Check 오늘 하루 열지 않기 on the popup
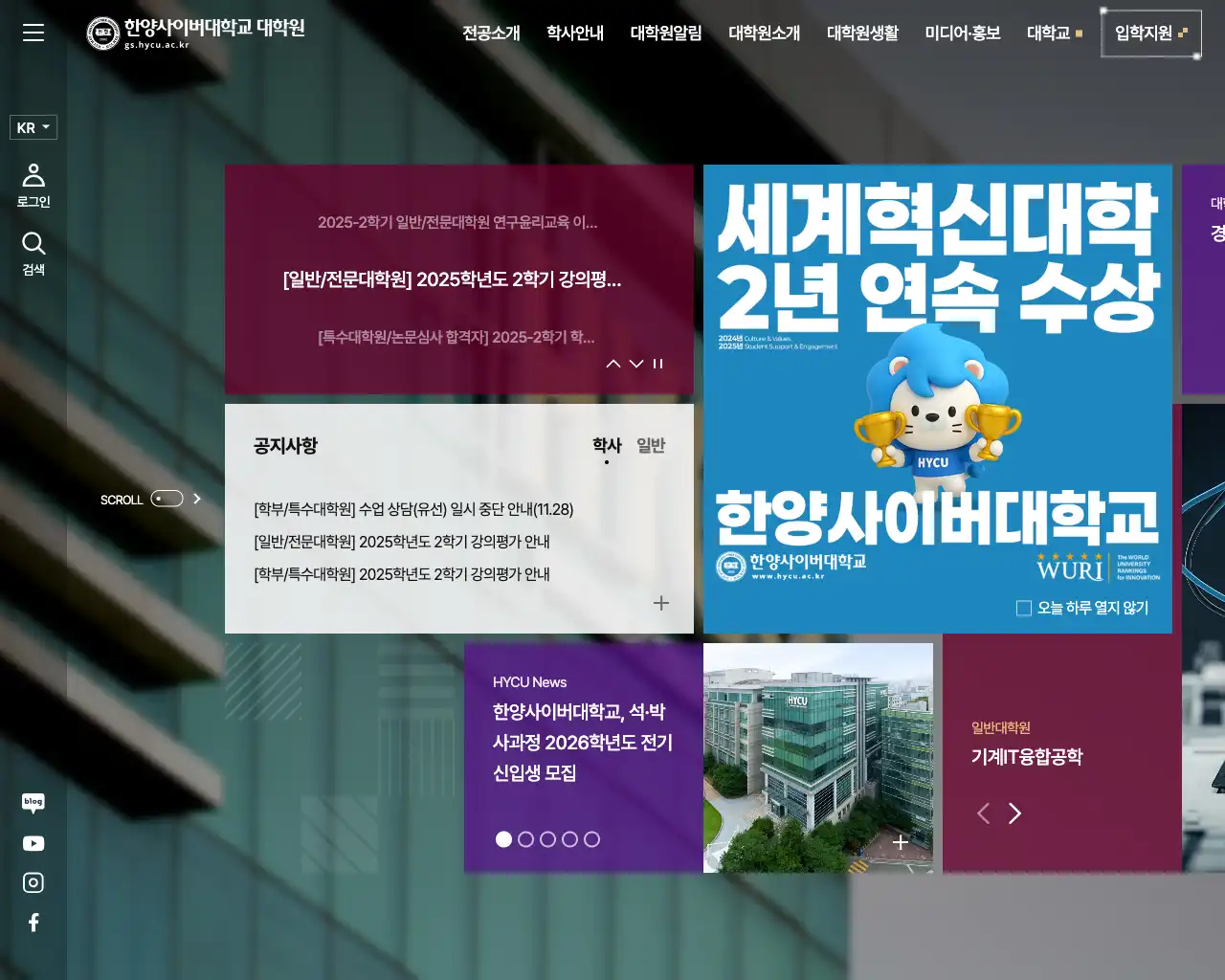1225x980 pixels. [x=1024, y=608]
